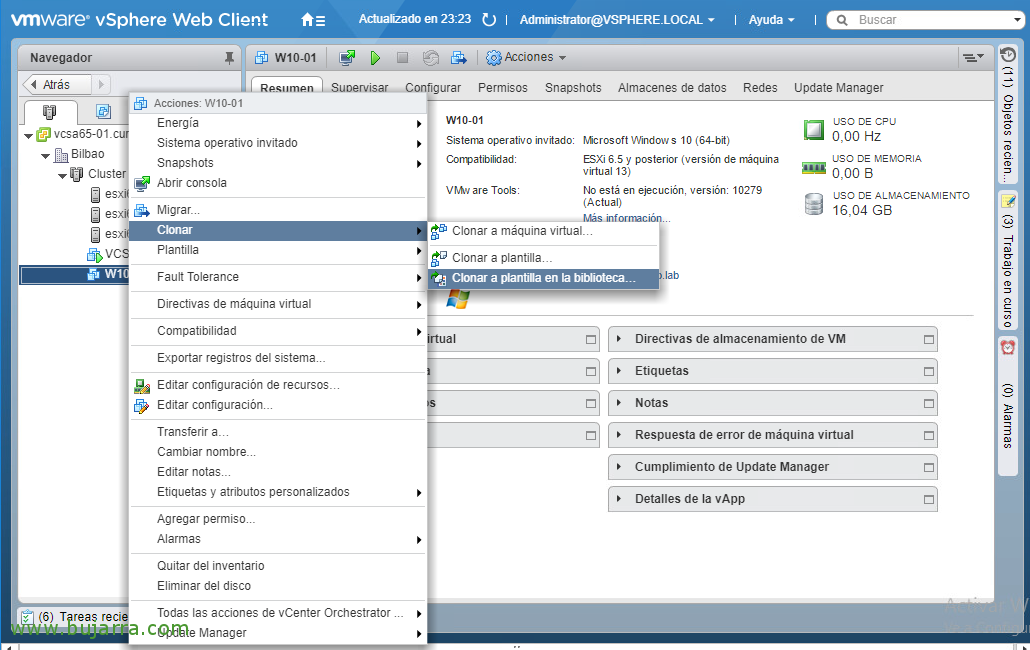The image size is (1030, 650).
Task: Expand the Notas section
Action: 619,403
